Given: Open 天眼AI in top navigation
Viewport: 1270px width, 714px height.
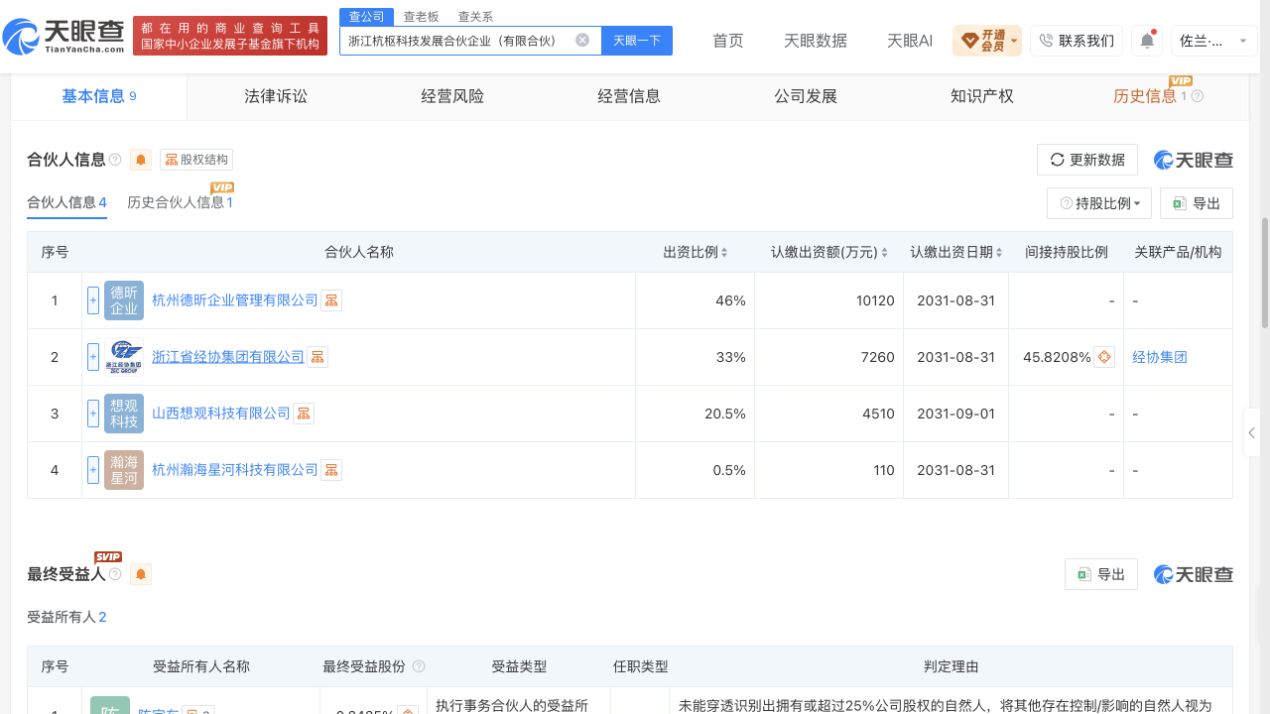Looking at the screenshot, I should (x=910, y=41).
